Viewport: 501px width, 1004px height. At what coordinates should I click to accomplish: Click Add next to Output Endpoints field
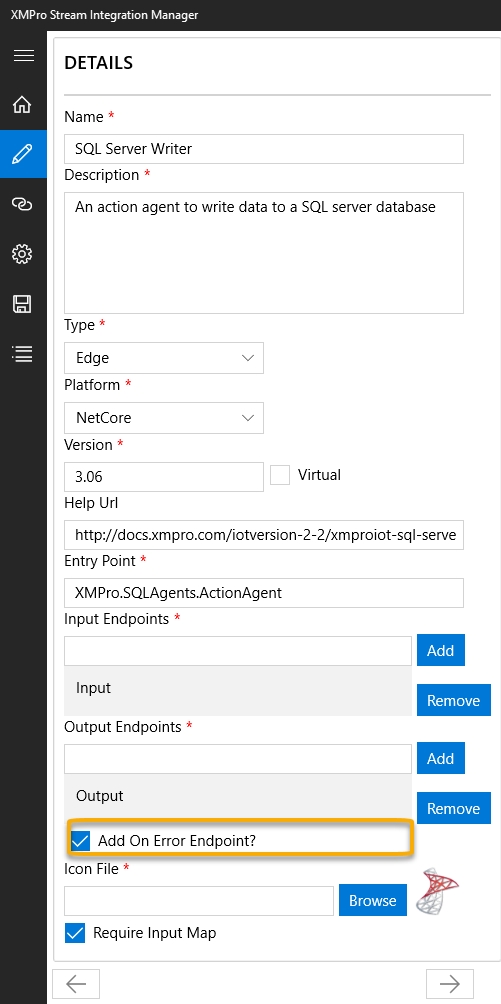pos(441,758)
